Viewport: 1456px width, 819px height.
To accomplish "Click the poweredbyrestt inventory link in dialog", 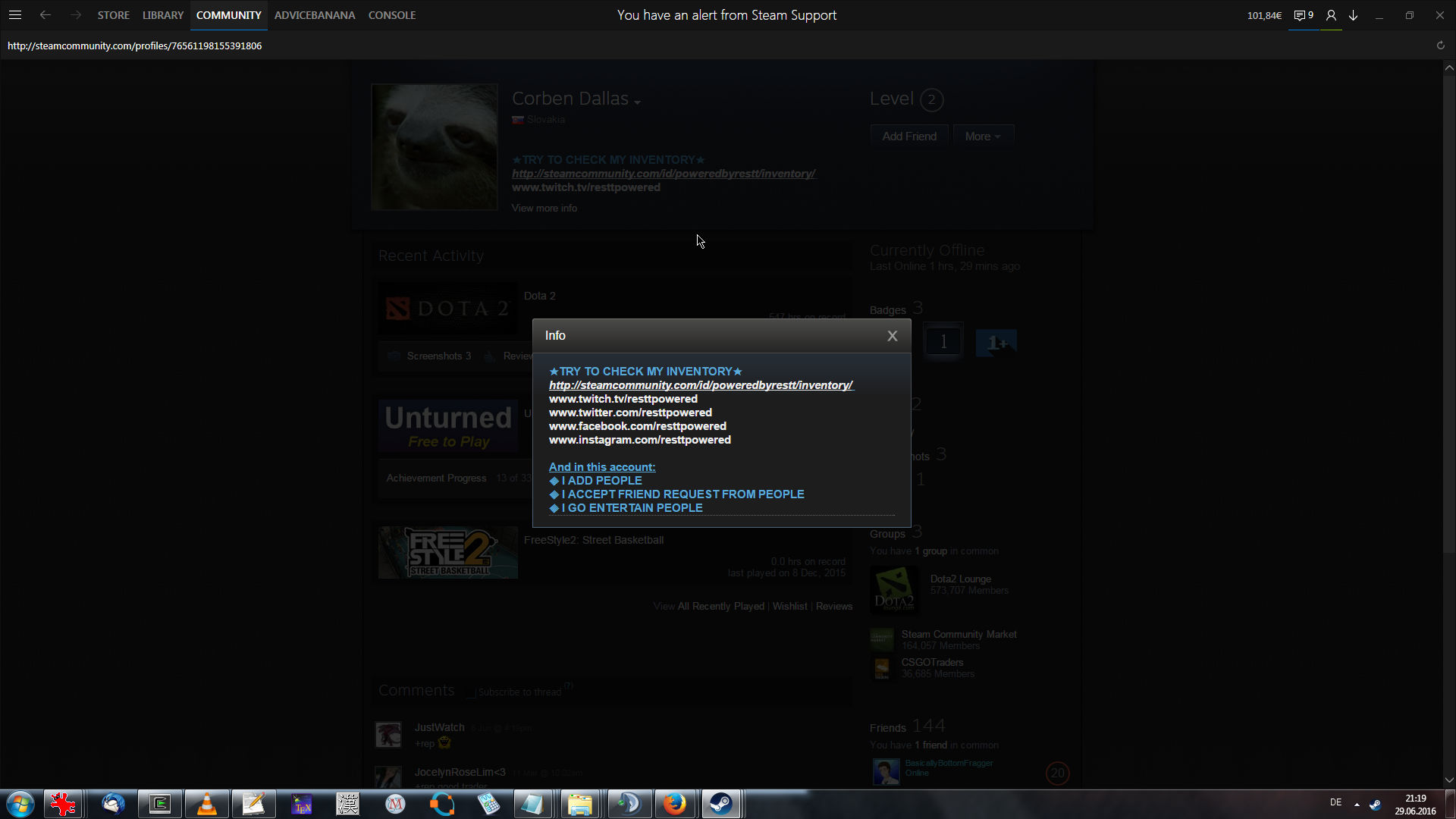I will (x=701, y=385).
